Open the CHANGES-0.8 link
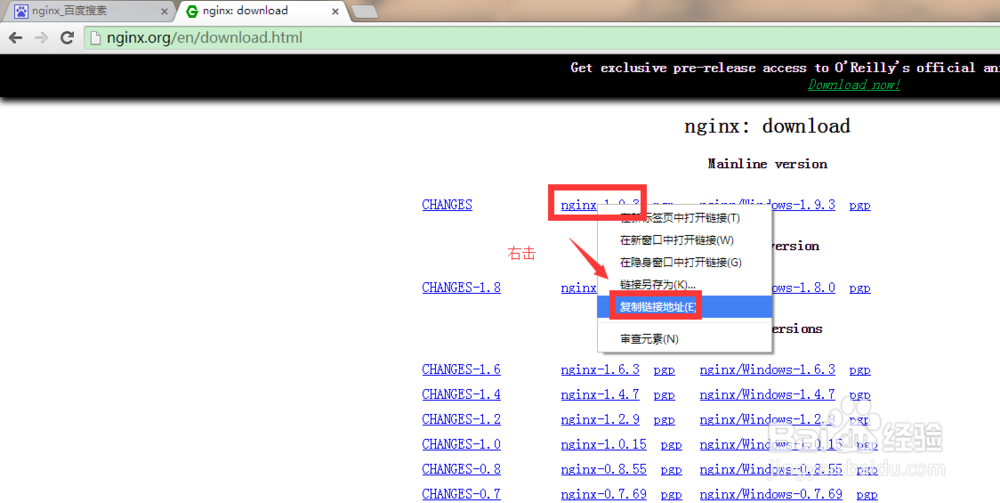Image resolution: width=1000 pixels, height=503 pixels. point(461,469)
